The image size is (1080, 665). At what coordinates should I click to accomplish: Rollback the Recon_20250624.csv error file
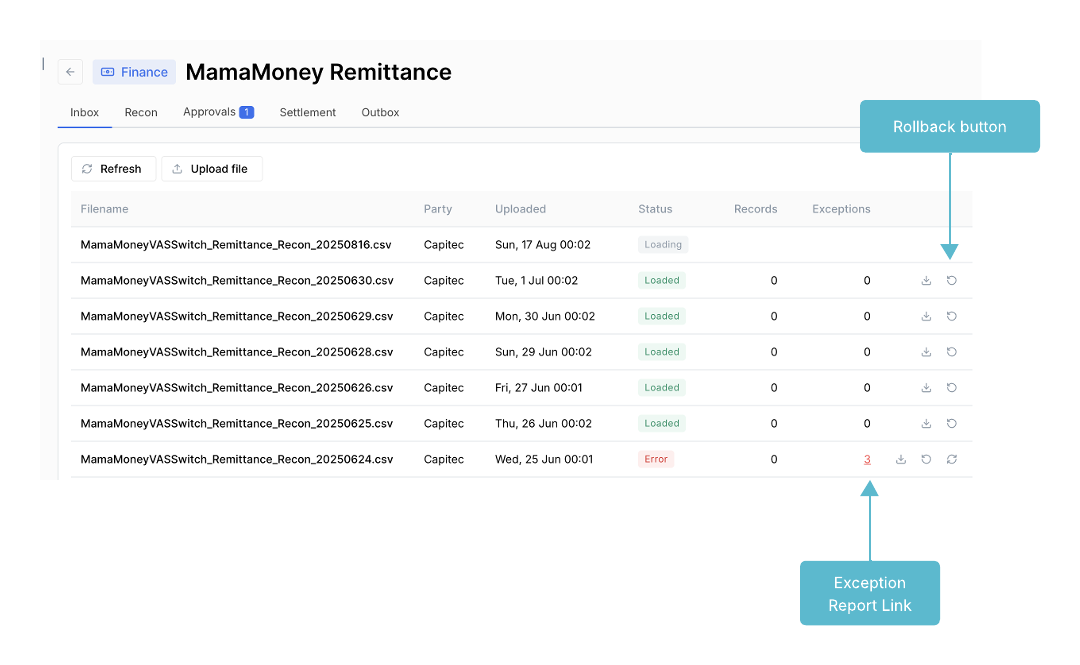point(926,460)
